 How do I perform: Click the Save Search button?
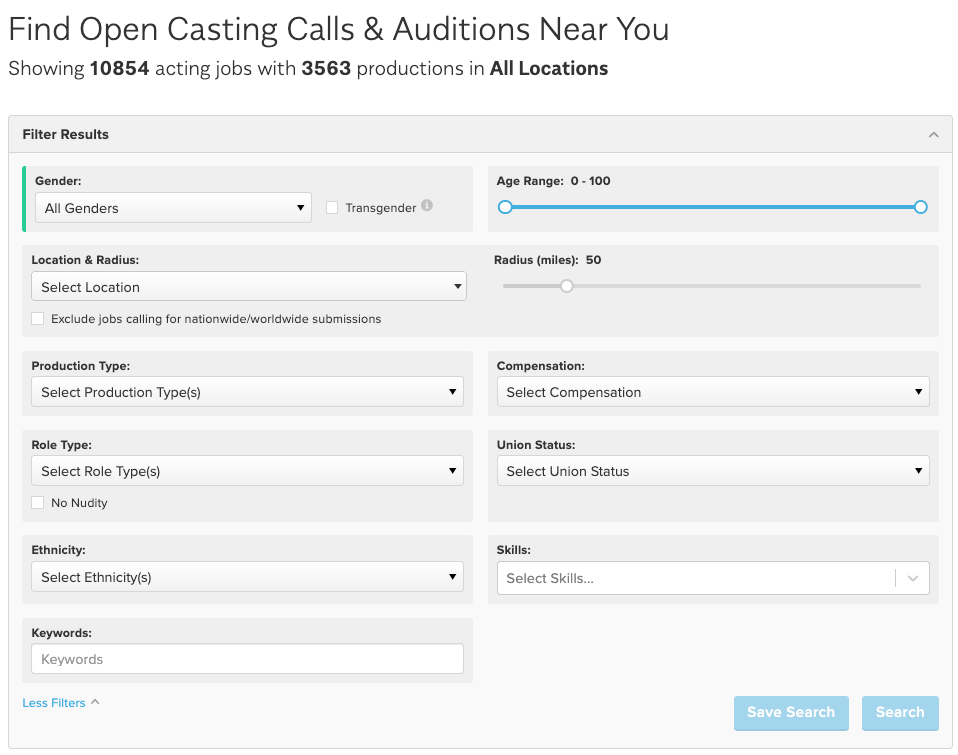[790, 713]
